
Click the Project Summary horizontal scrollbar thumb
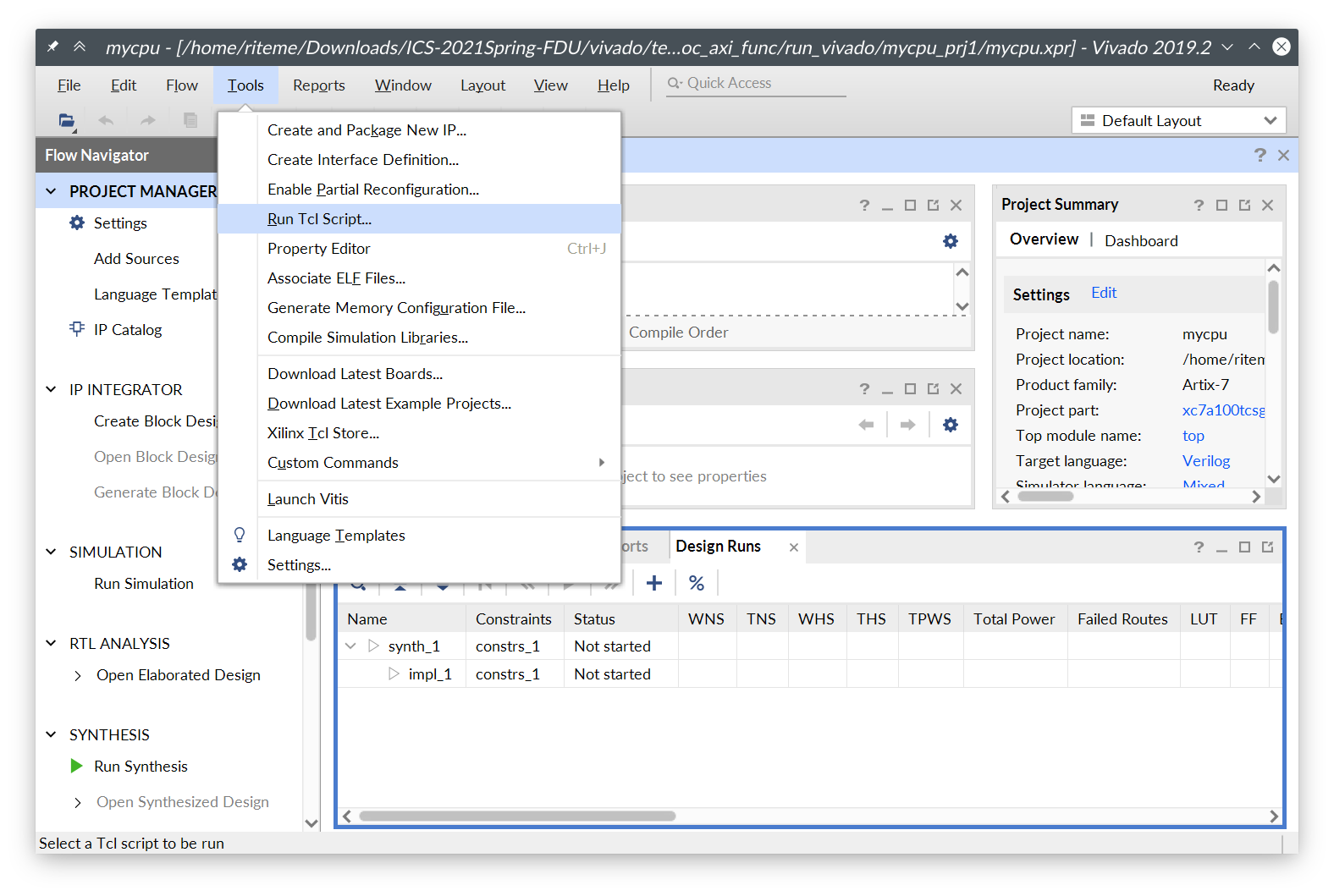pyautogui.click(x=1045, y=497)
